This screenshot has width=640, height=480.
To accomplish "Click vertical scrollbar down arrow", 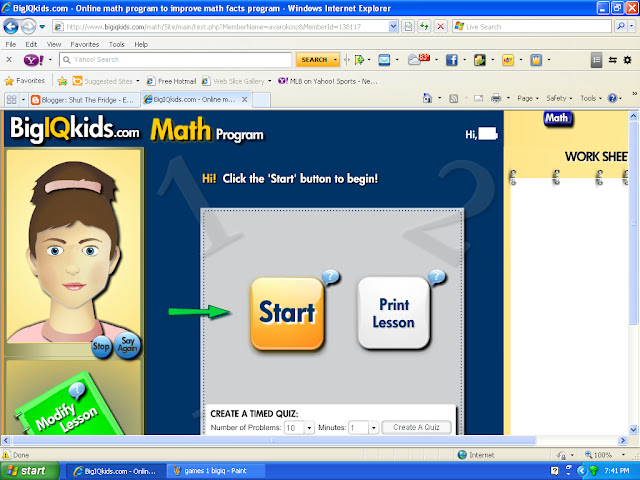I will (633, 429).
